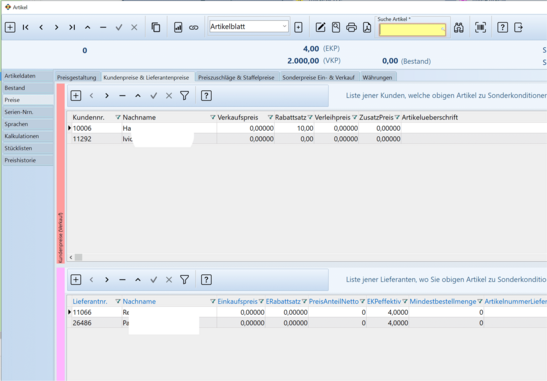The image size is (547, 381).
Task: Click Rabattsatz value 10,00
Action: click(305, 128)
